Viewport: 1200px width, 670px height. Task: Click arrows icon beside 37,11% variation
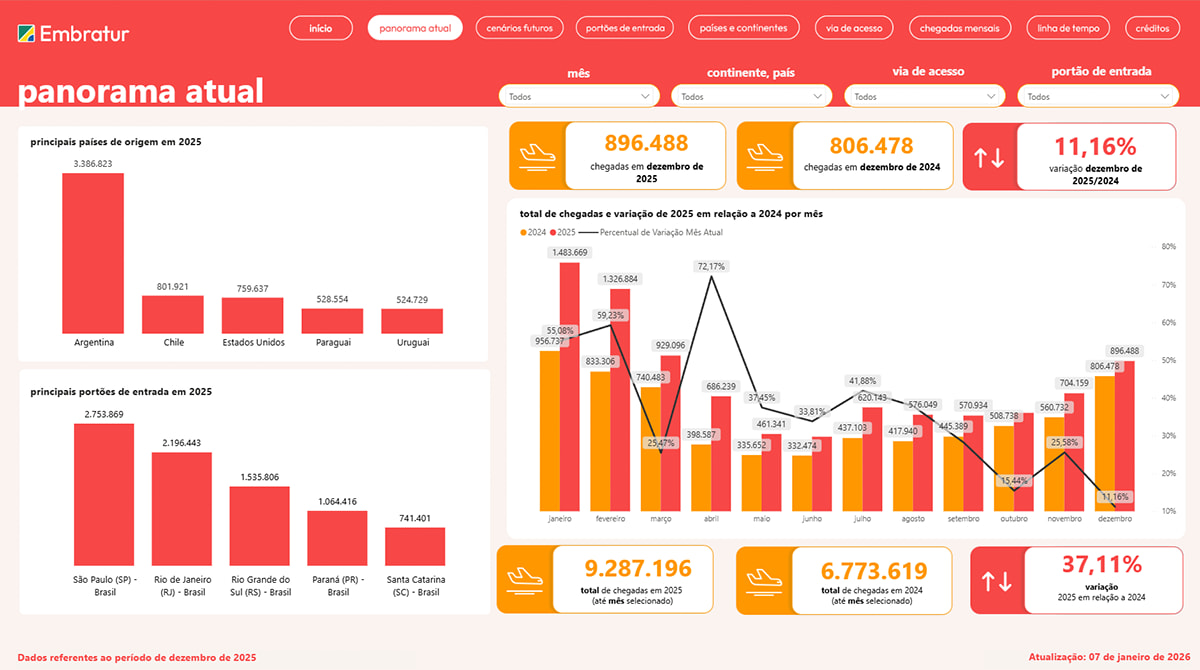pyautogui.click(x=997, y=579)
